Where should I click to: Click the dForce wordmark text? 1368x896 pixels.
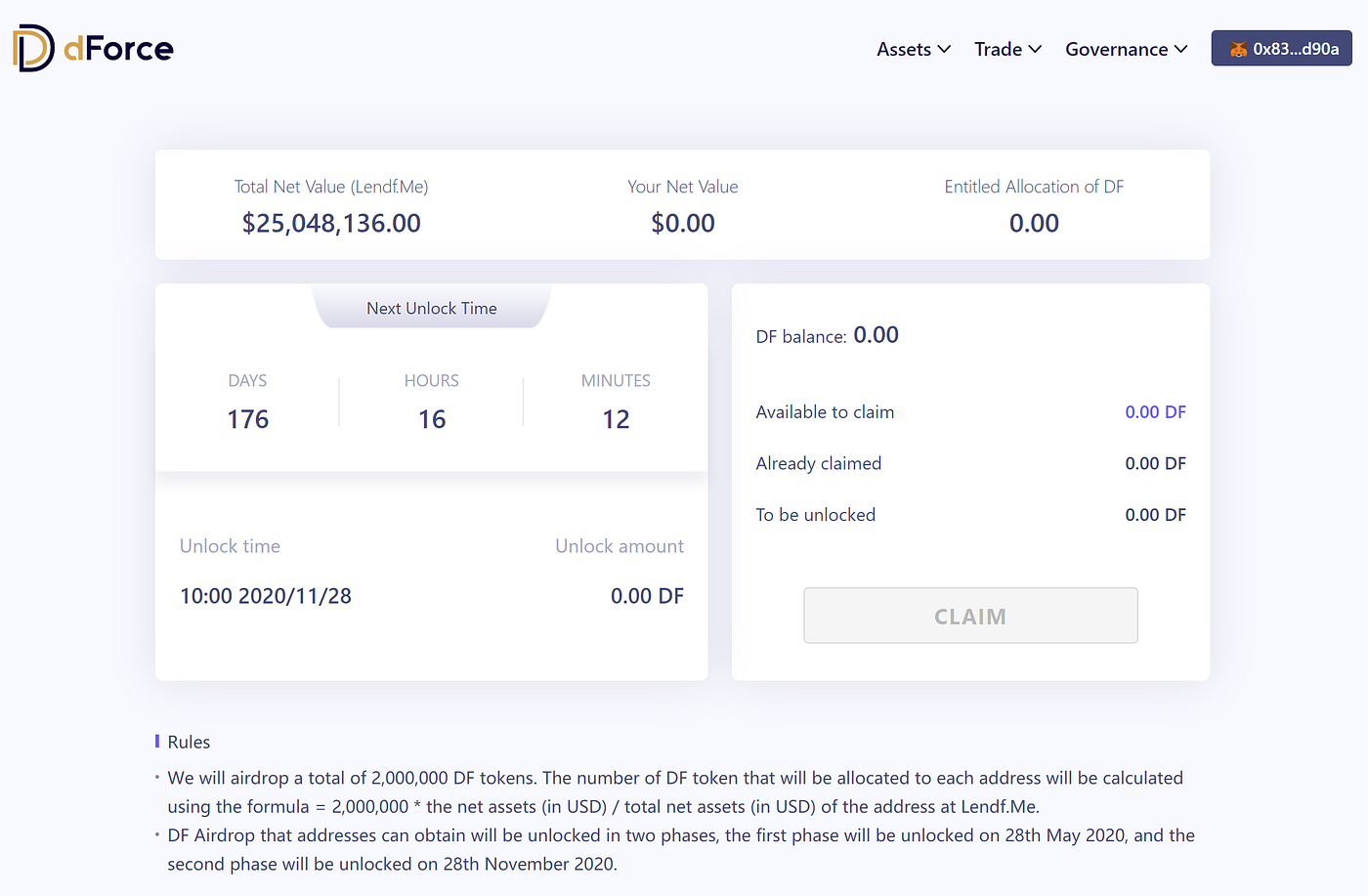pyautogui.click(x=118, y=48)
